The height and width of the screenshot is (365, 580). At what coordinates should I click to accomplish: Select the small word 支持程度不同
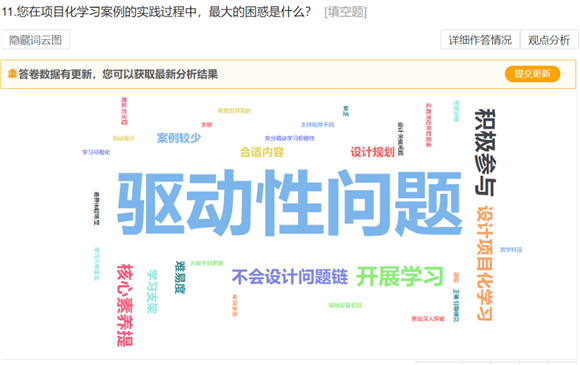[317, 125]
